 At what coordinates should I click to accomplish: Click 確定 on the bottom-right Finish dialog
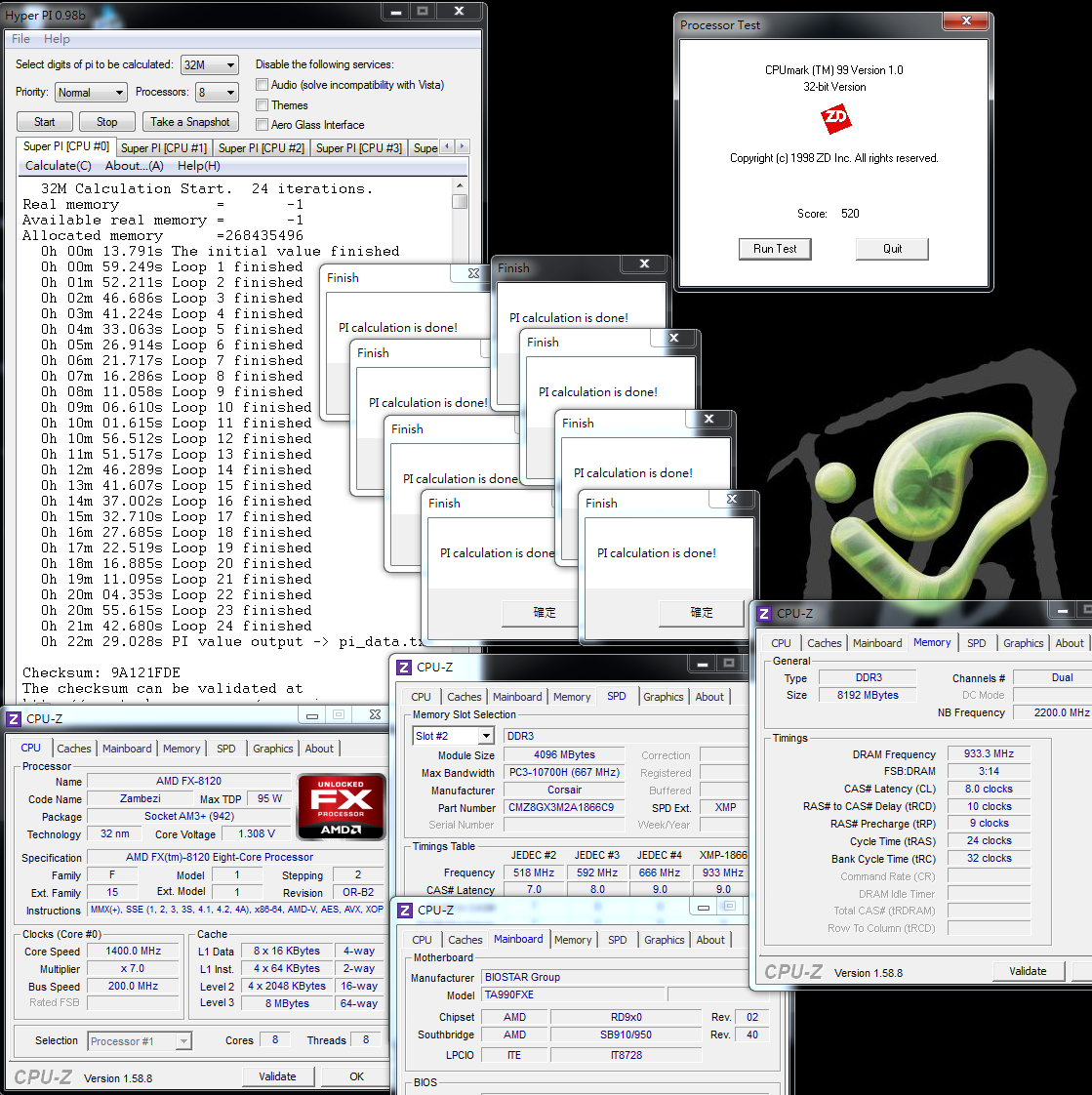[702, 613]
